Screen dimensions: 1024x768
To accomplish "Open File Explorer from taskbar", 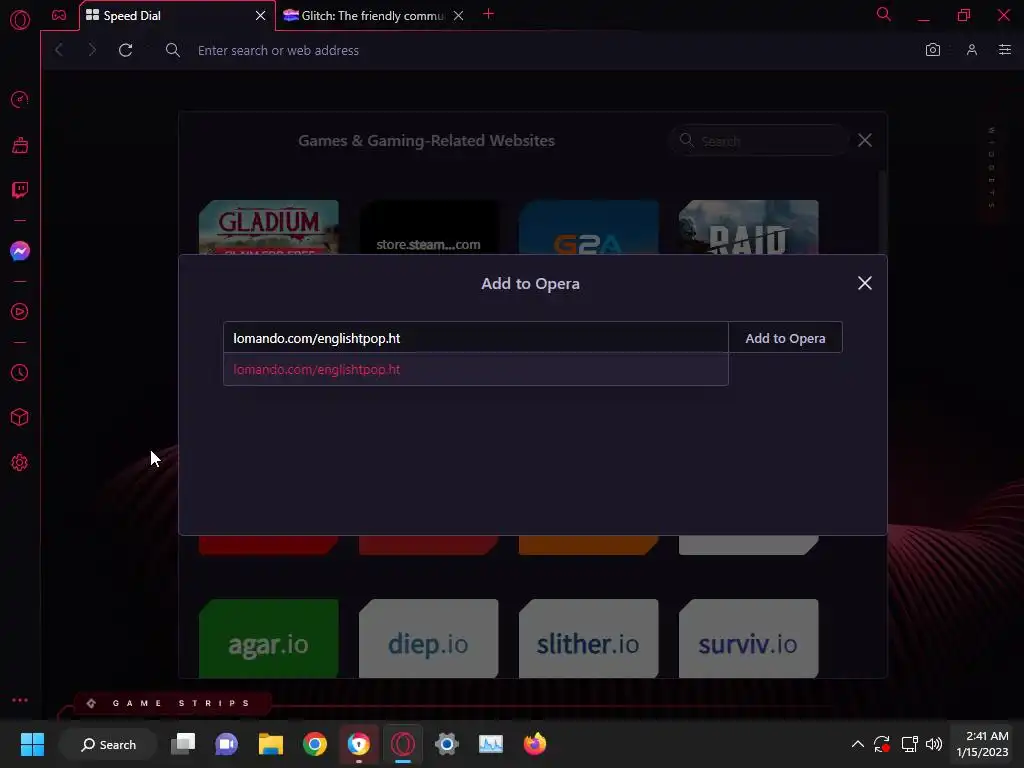I will (x=270, y=744).
